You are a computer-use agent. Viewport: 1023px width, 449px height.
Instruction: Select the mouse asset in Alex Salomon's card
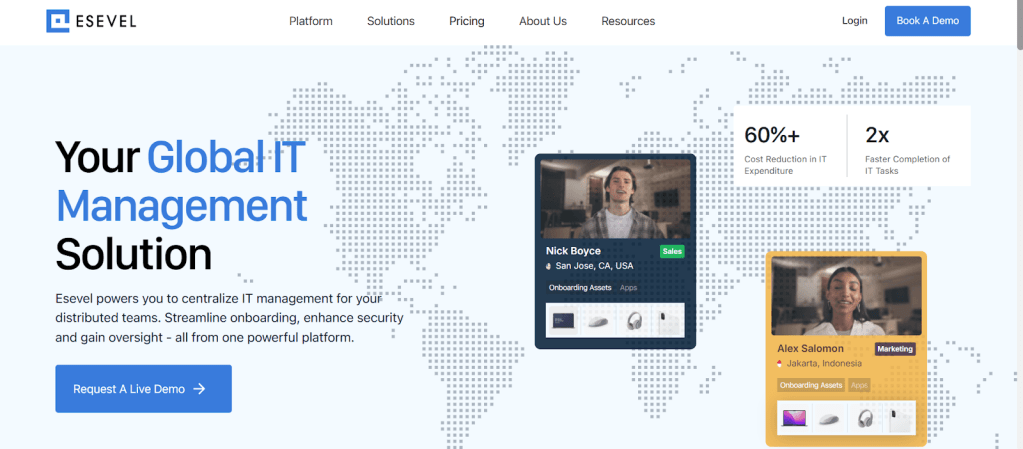pyautogui.click(x=829, y=418)
